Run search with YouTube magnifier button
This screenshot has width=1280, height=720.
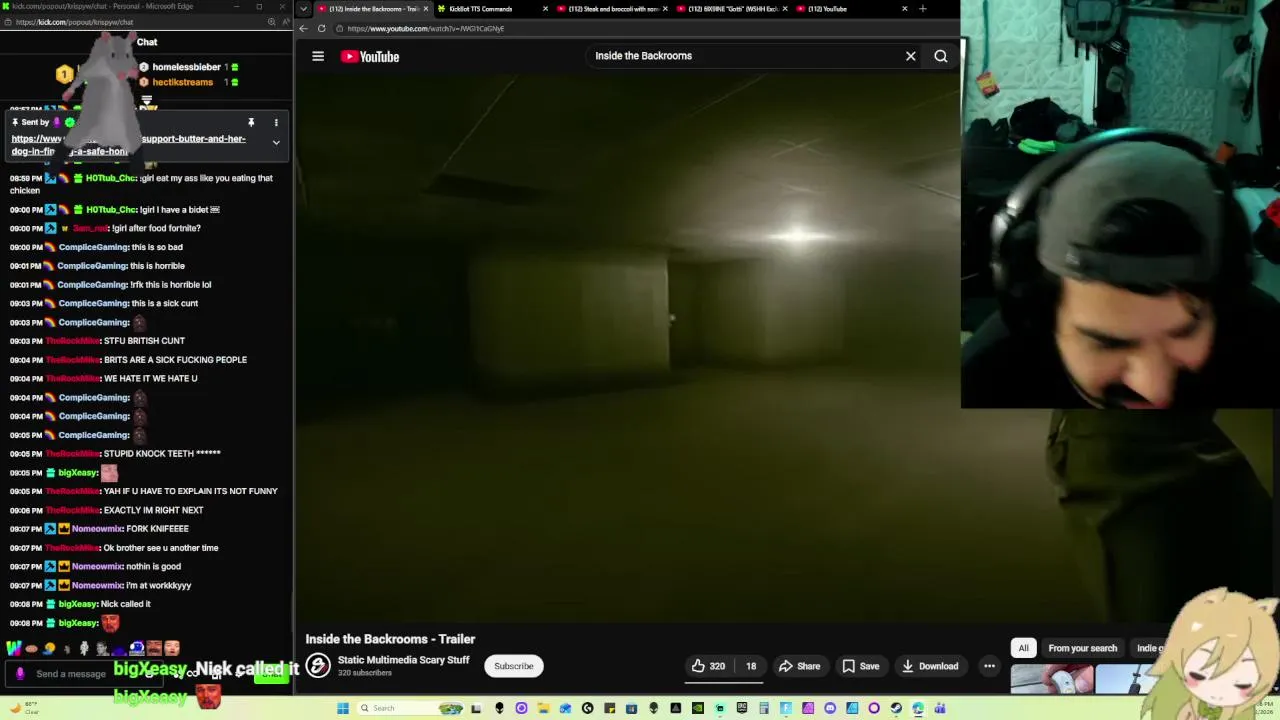pyautogui.click(x=941, y=56)
